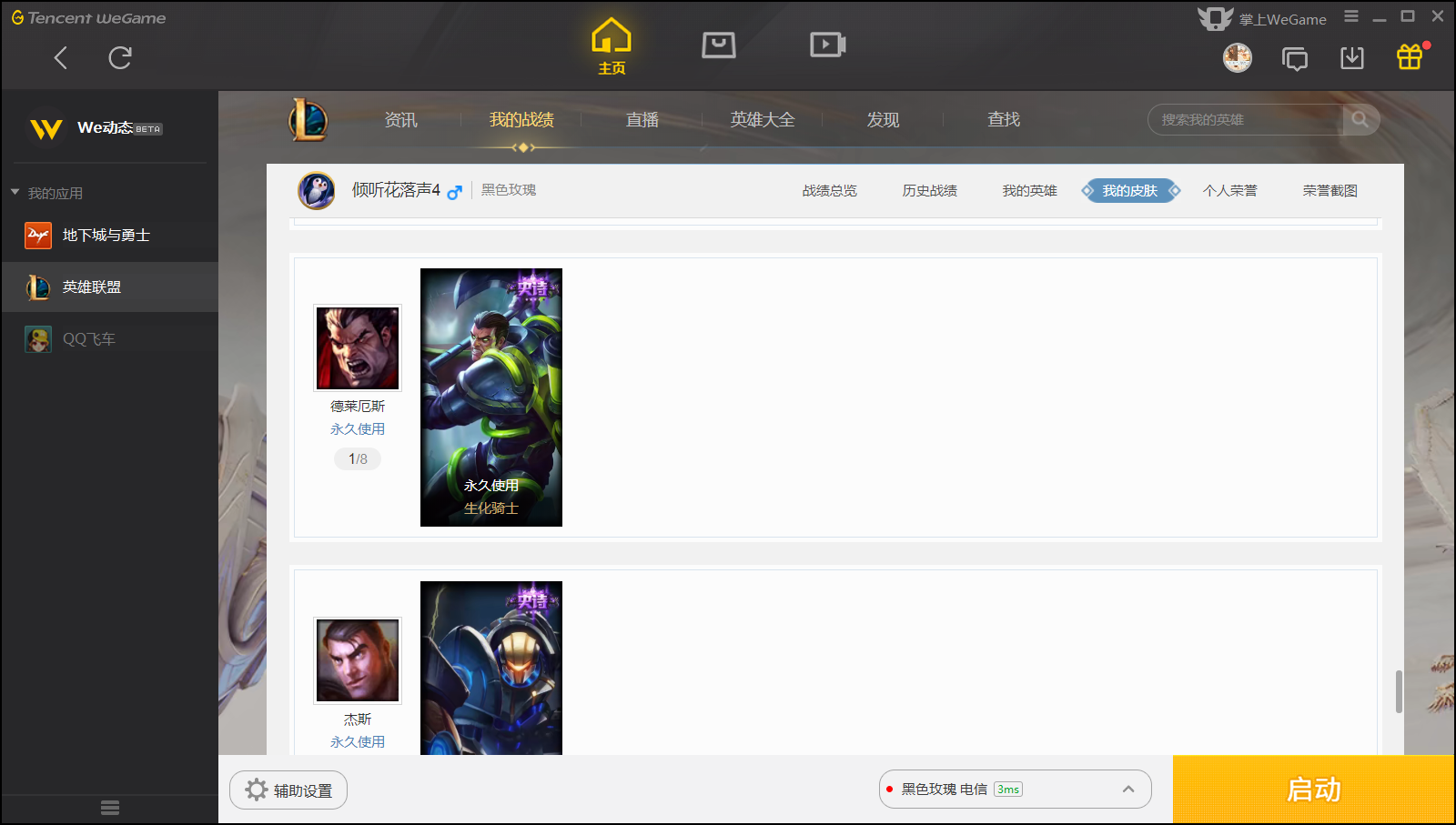Switch to the 个人荣誉 sub-tab
Viewport: 1456px width, 825px height.
[1230, 191]
